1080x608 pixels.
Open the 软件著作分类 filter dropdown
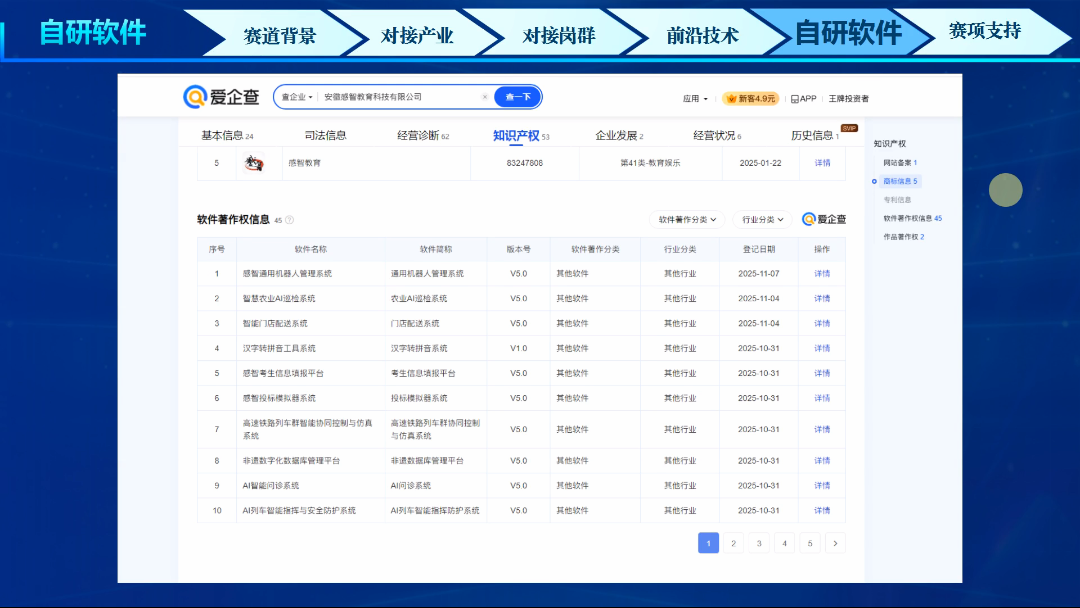point(687,219)
